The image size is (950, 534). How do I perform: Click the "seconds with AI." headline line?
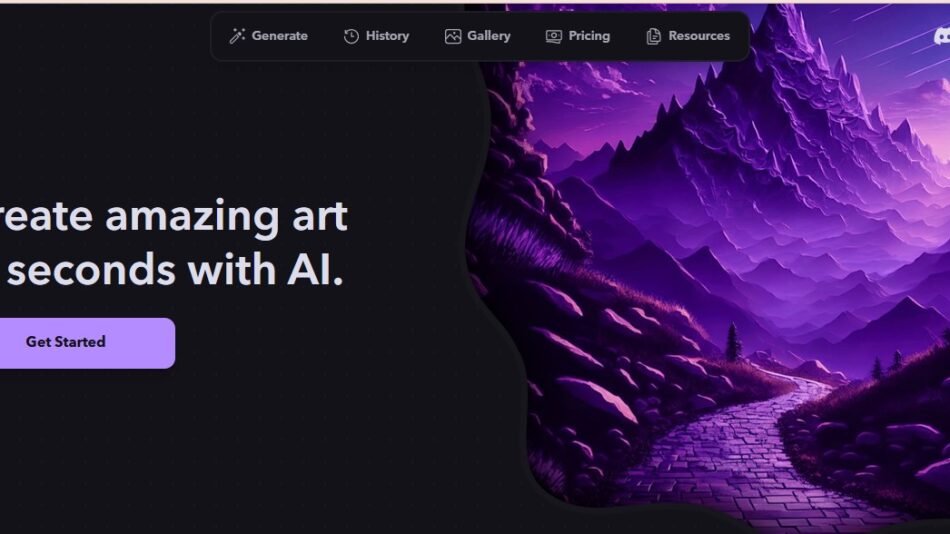(x=174, y=270)
